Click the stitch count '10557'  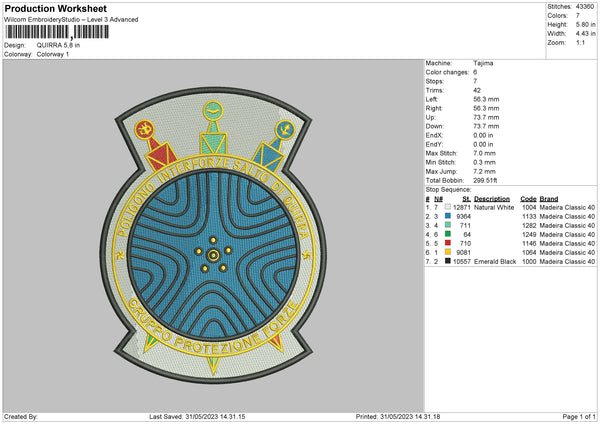tap(462, 261)
